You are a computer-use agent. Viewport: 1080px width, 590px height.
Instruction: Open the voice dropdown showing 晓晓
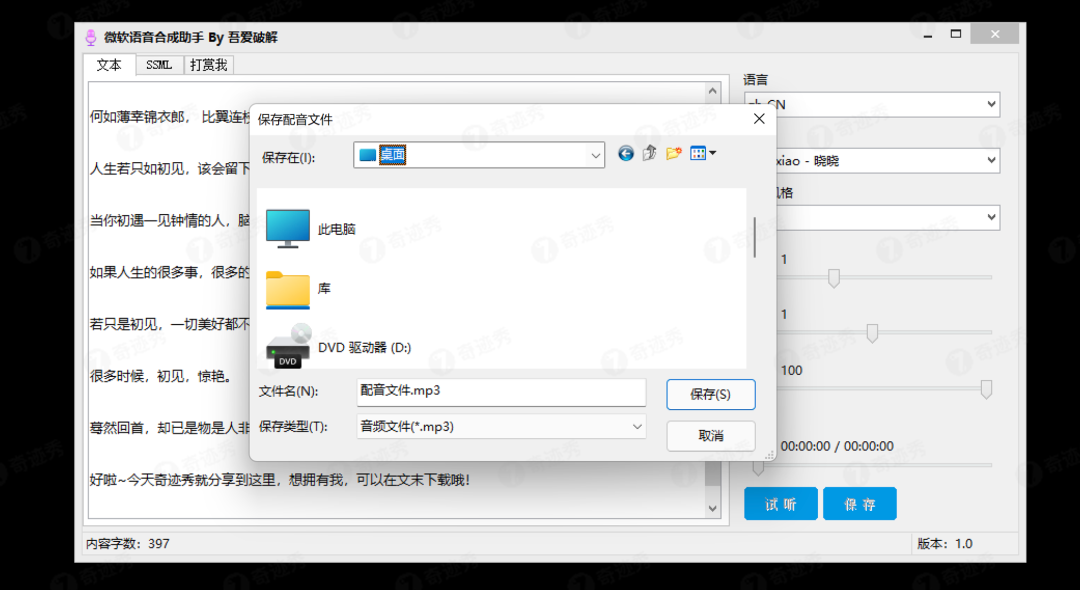pyautogui.click(x=872, y=160)
